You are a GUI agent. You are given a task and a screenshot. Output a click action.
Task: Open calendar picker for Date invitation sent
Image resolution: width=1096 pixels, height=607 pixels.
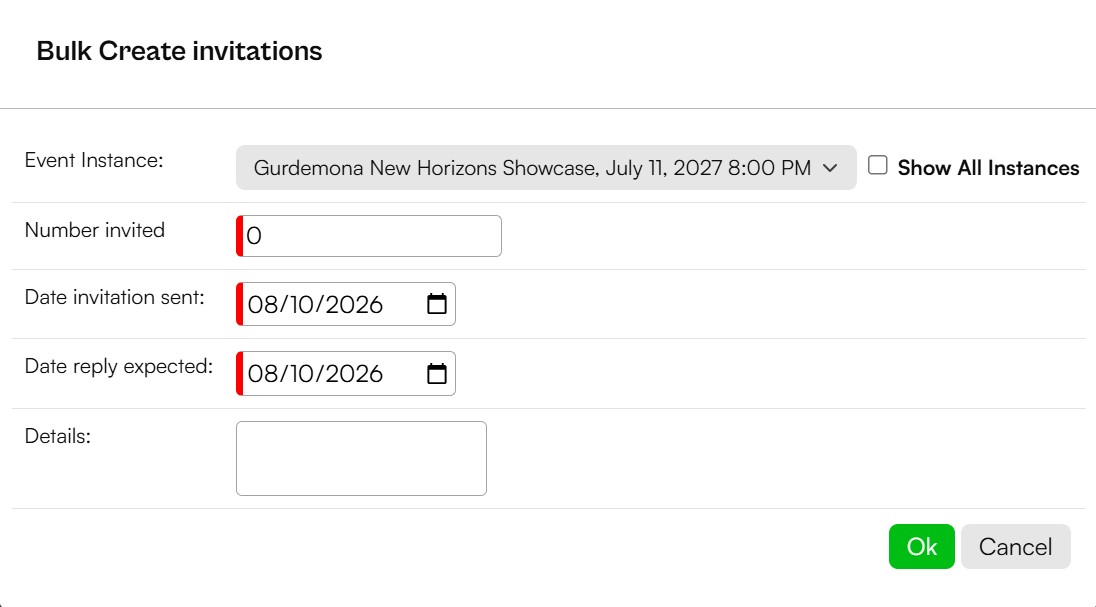pyautogui.click(x=437, y=304)
